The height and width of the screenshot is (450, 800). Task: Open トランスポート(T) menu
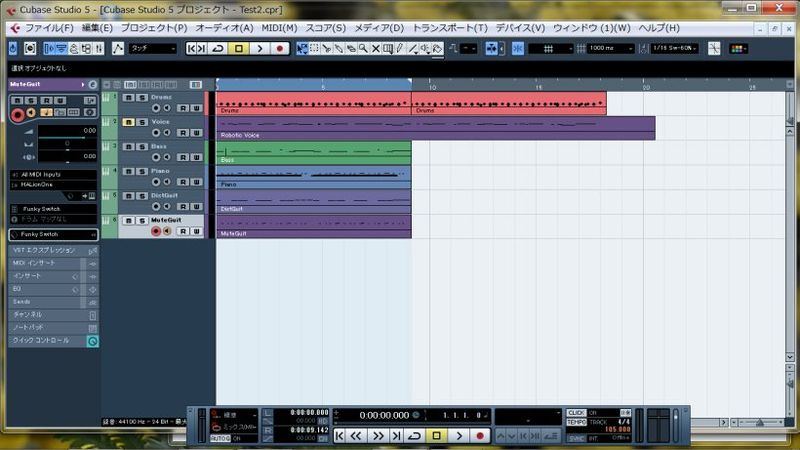pos(449,28)
